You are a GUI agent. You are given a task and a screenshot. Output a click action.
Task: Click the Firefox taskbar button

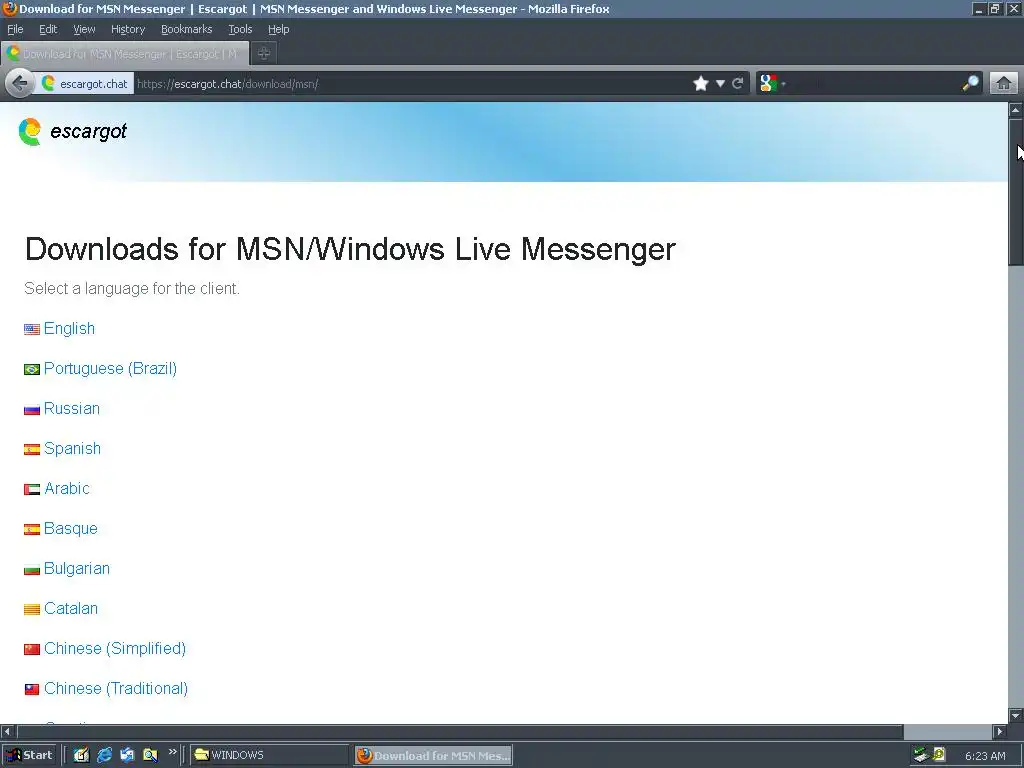point(434,756)
